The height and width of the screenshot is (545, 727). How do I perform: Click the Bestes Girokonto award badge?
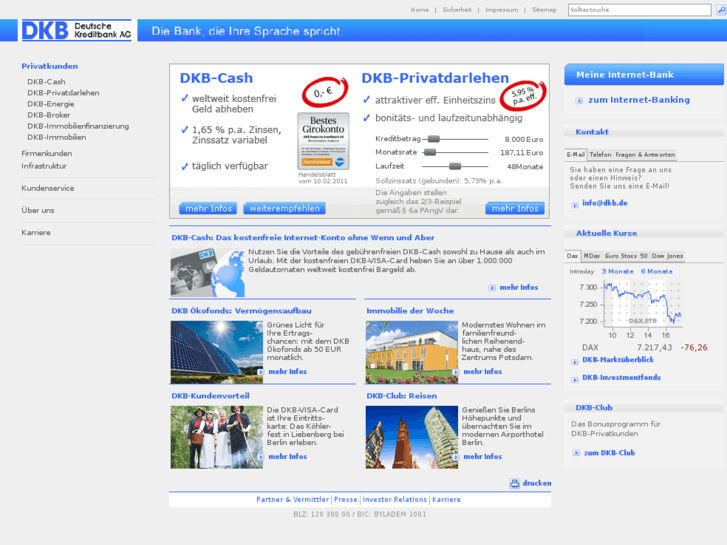(323, 141)
